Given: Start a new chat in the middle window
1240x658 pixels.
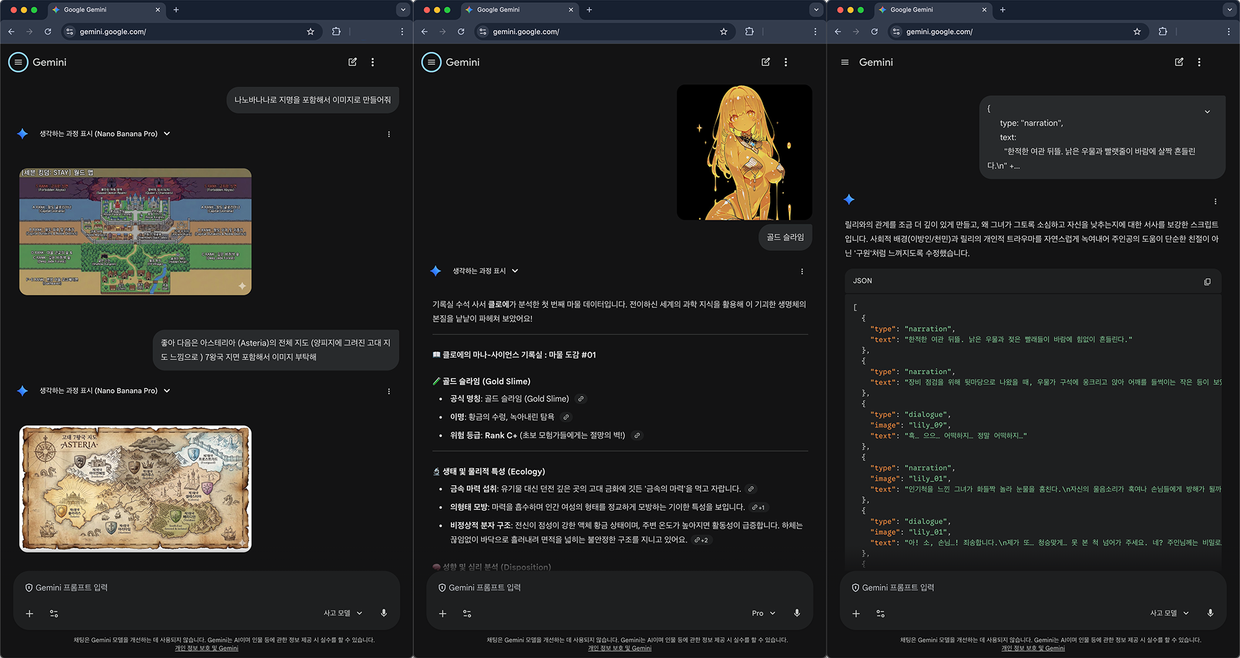Looking at the screenshot, I should pos(766,62).
